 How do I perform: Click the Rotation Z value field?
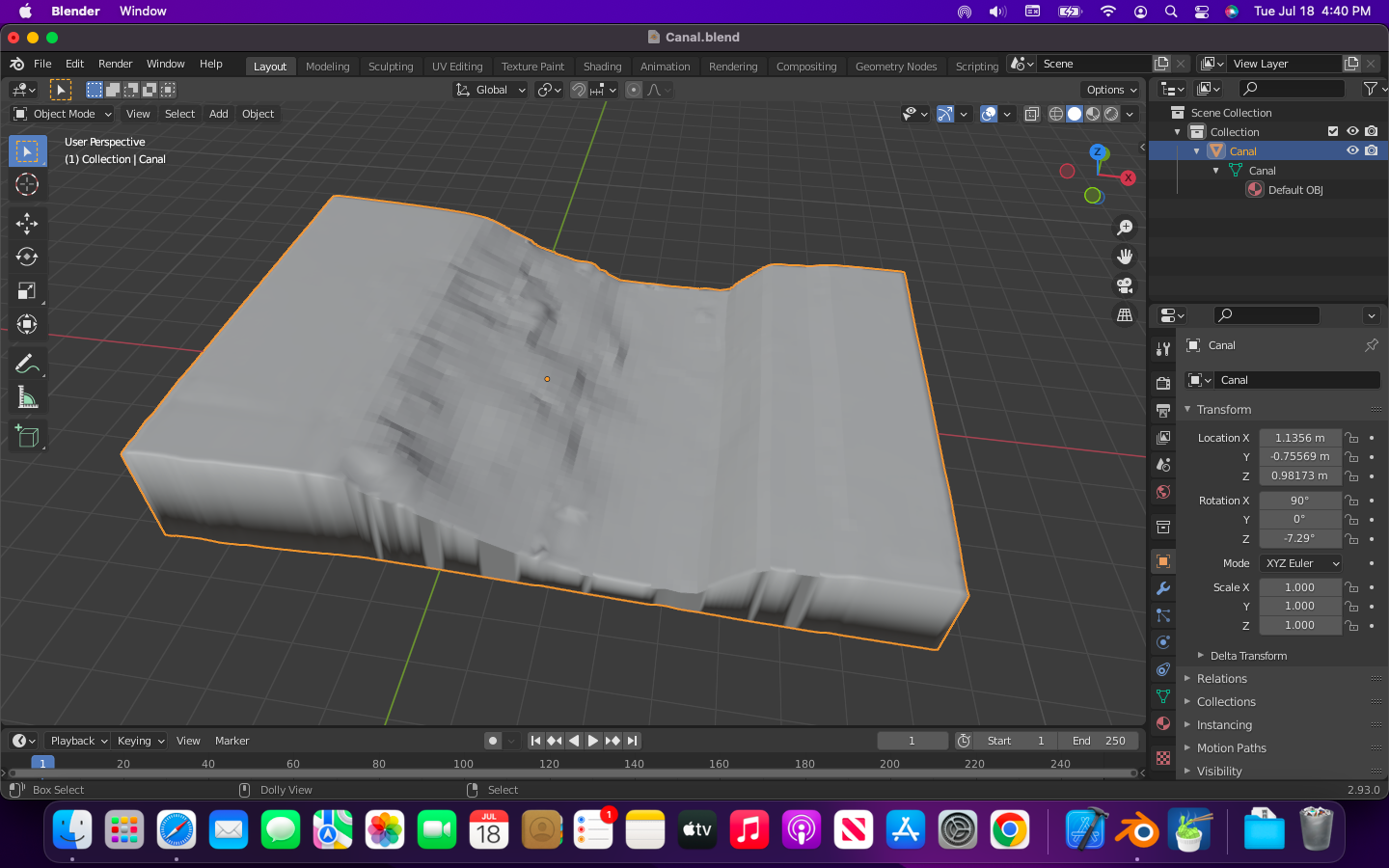1299,539
